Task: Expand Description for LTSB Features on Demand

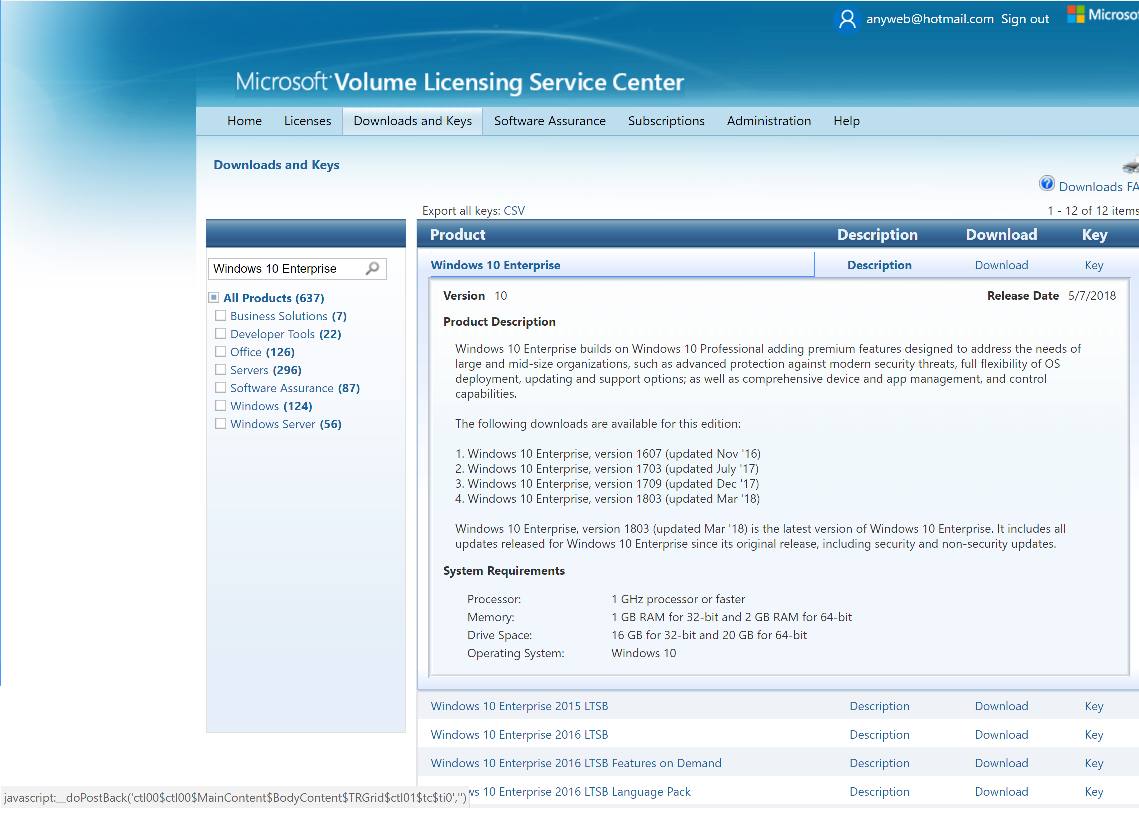Action: [880, 763]
